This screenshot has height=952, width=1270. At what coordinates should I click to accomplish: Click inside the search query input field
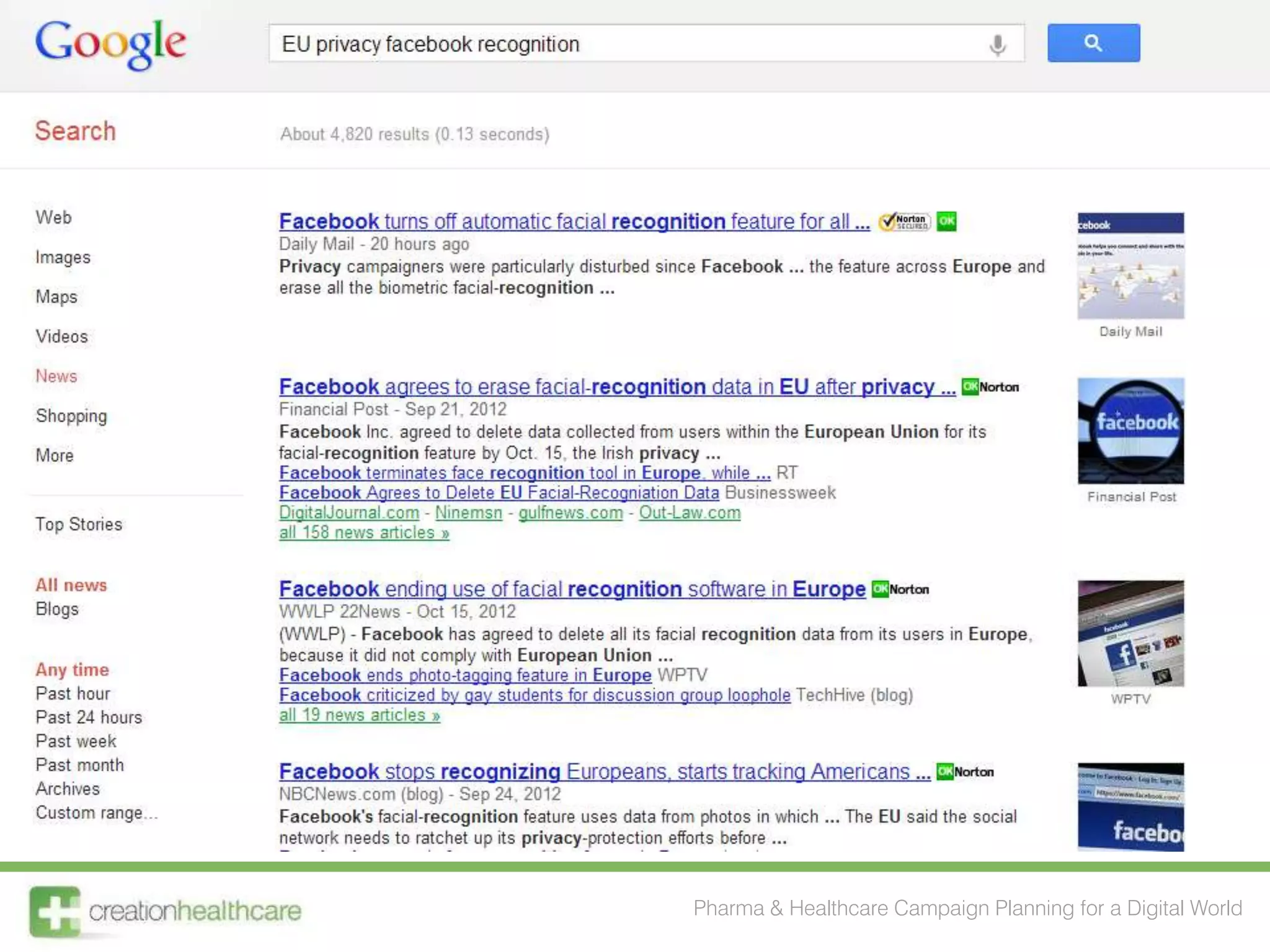pos(620,44)
